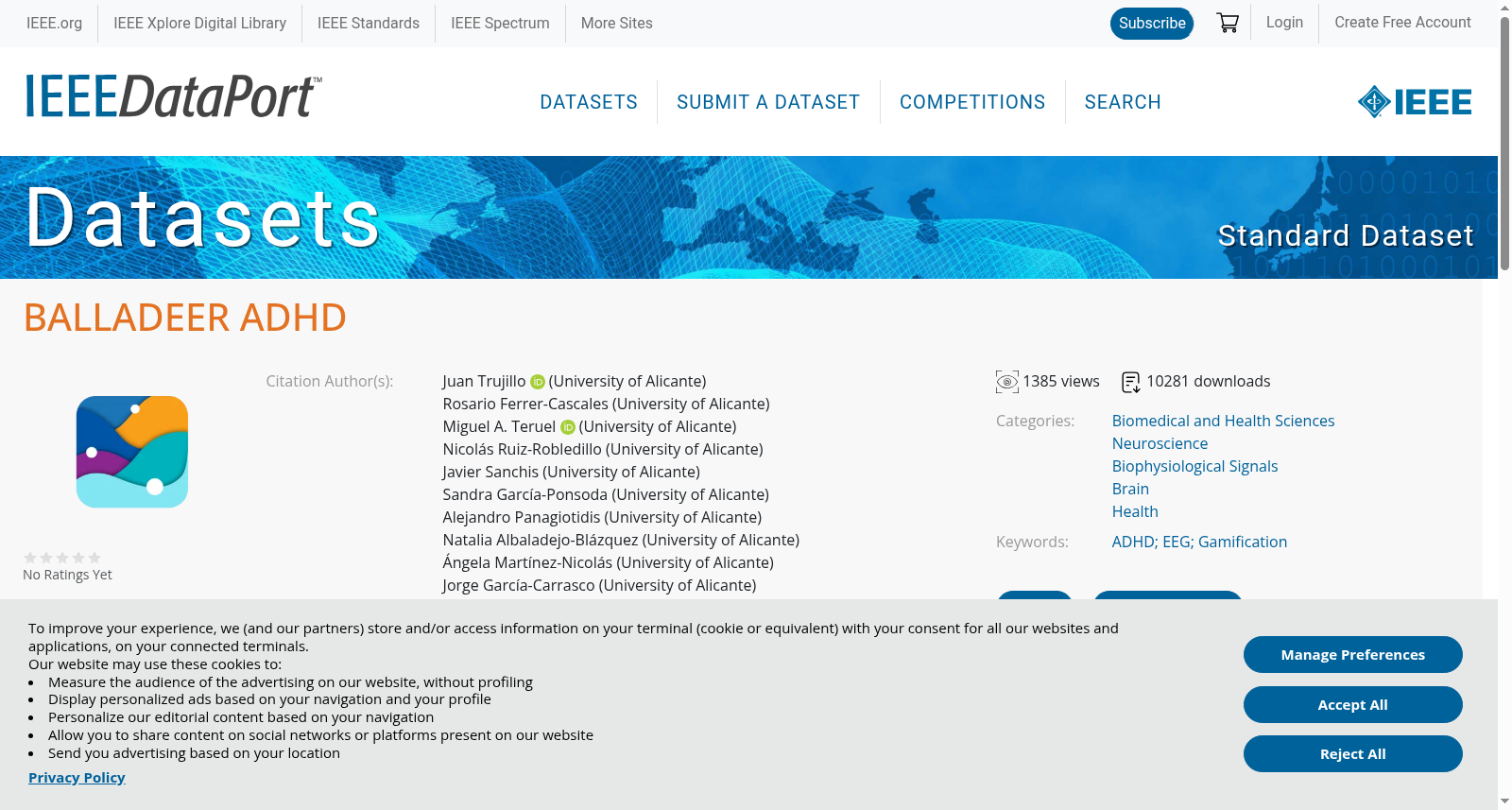The width and height of the screenshot is (1512, 810).
Task: Click the IEEE logo beside Search
Action: (1415, 102)
